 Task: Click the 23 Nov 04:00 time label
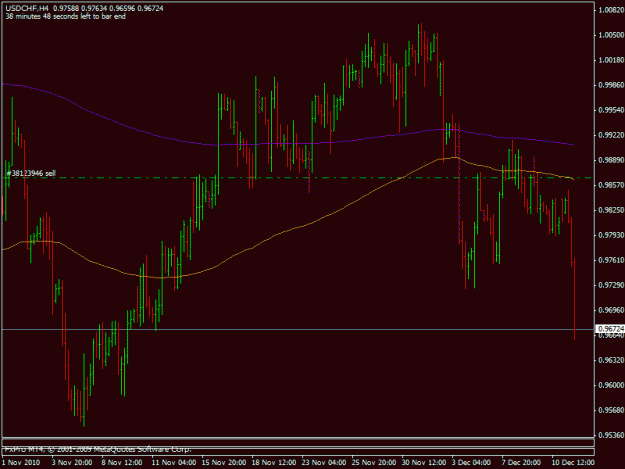tap(324, 462)
